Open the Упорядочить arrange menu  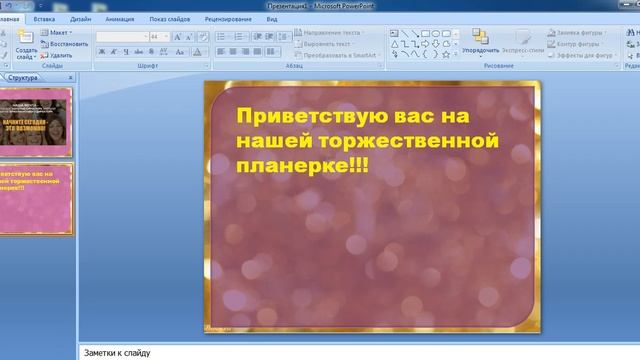click(x=480, y=42)
